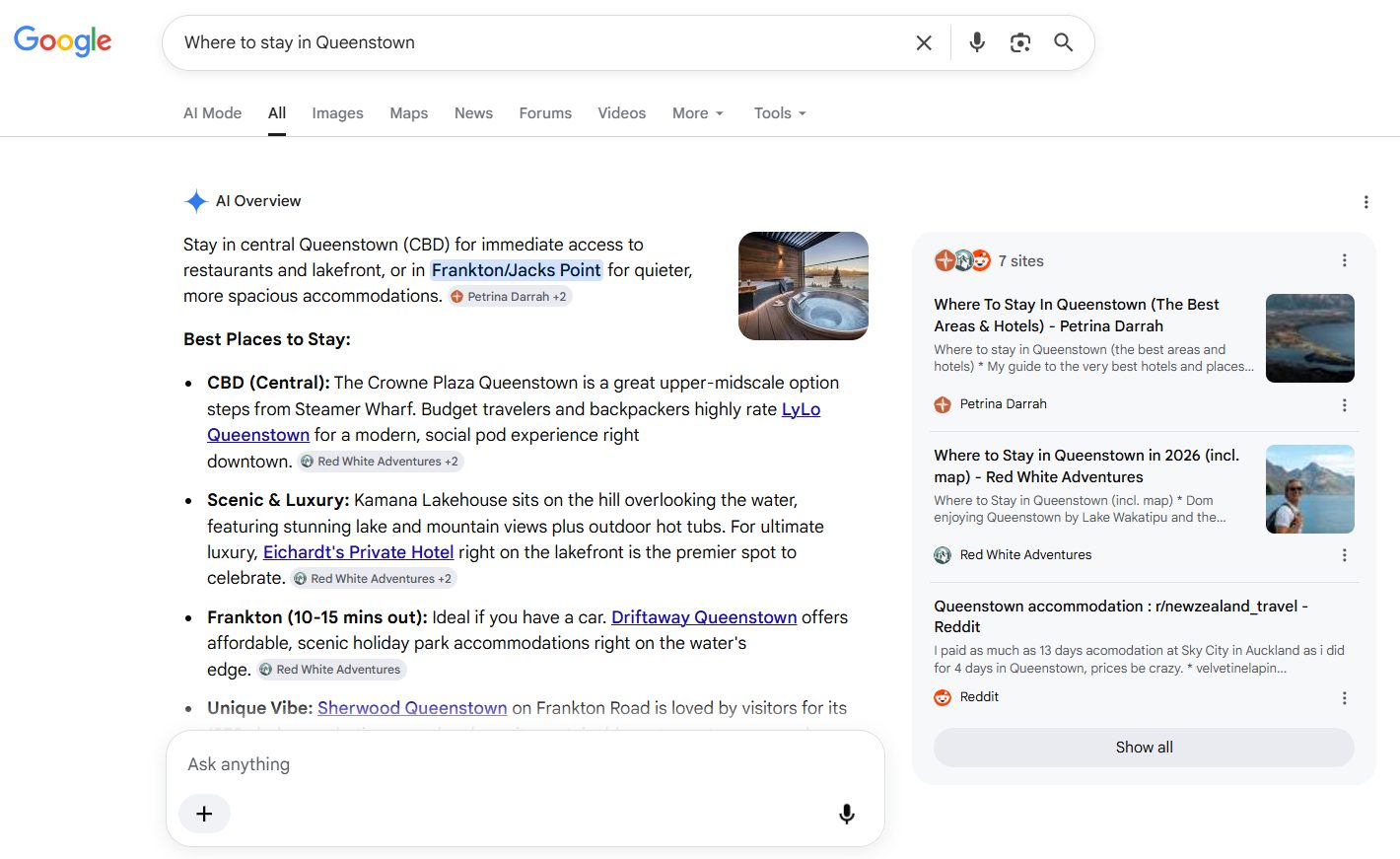The height and width of the screenshot is (859, 1400).
Task: Click the Show all sources button
Action: [x=1144, y=748]
